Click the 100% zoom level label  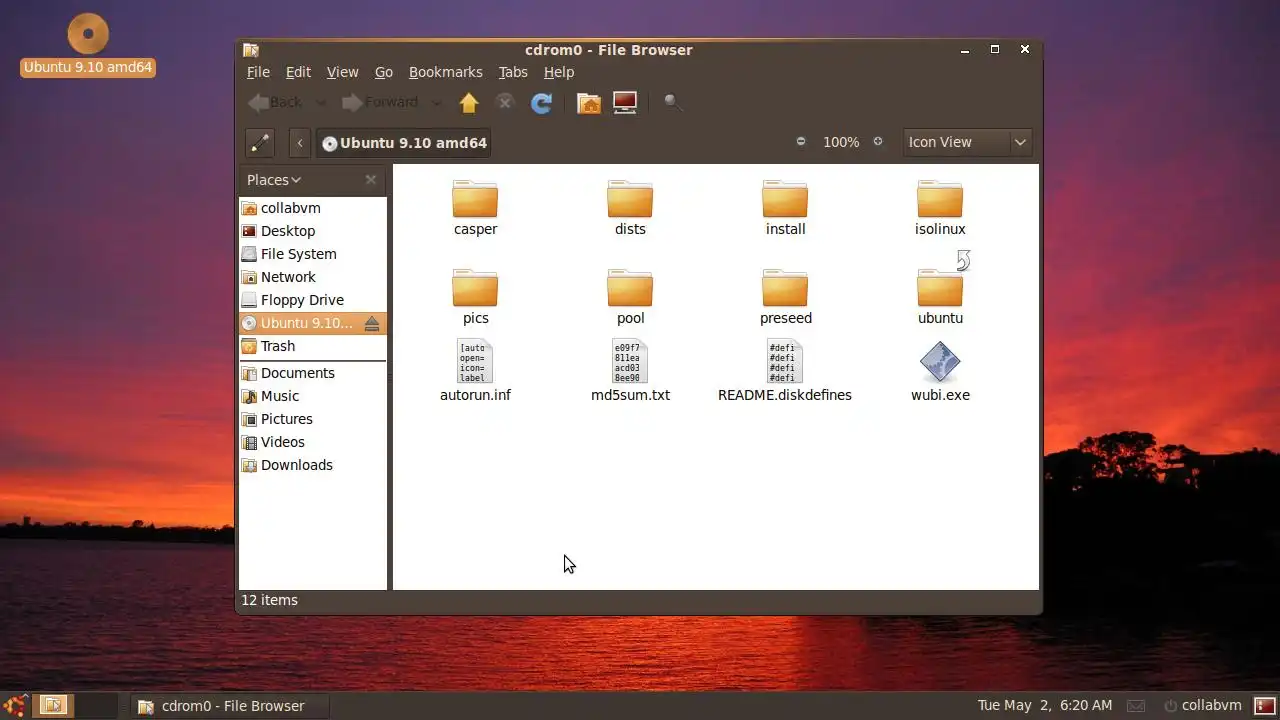pos(841,142)
